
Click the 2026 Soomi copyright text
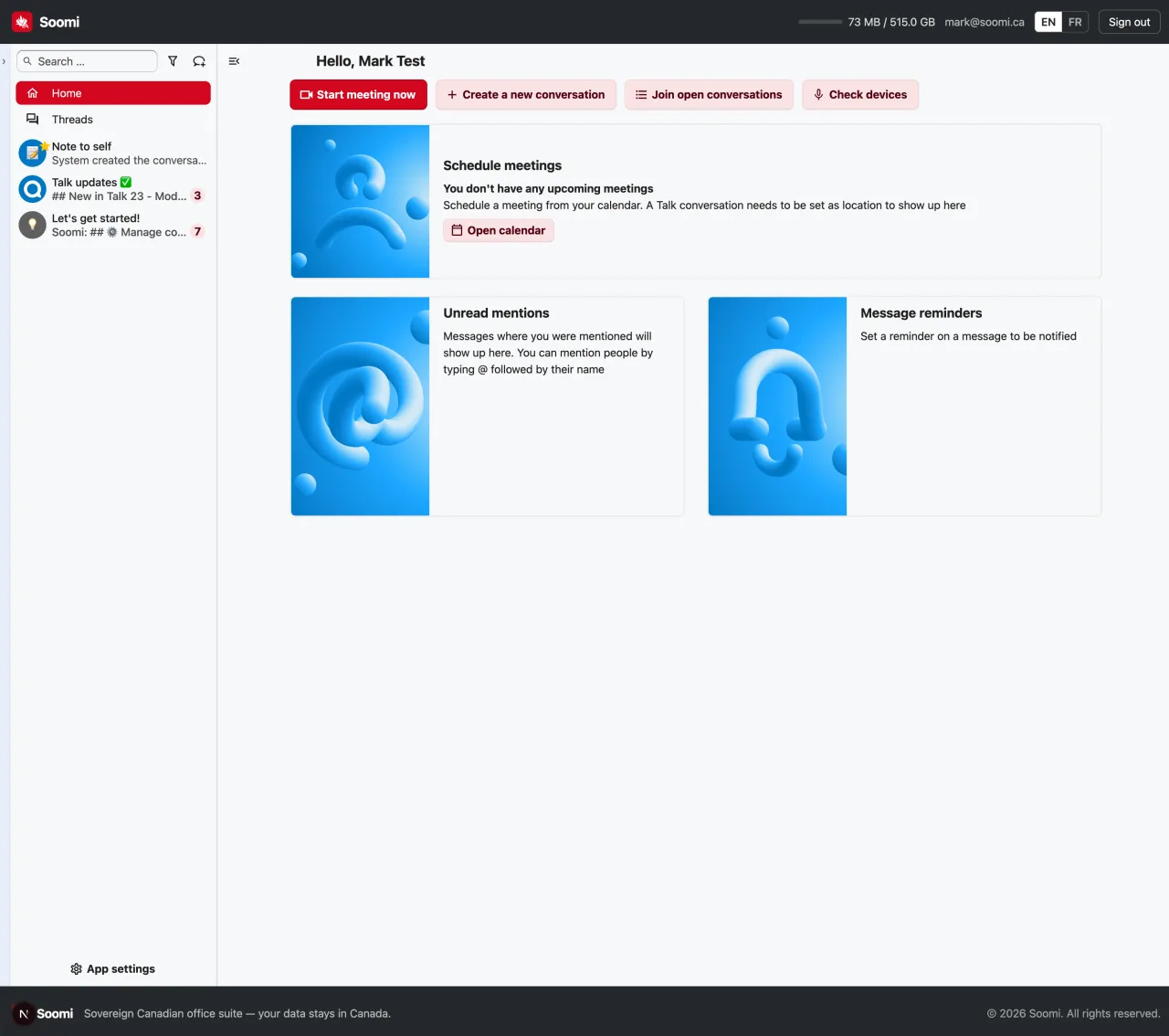click(x=1073, y=1014)
